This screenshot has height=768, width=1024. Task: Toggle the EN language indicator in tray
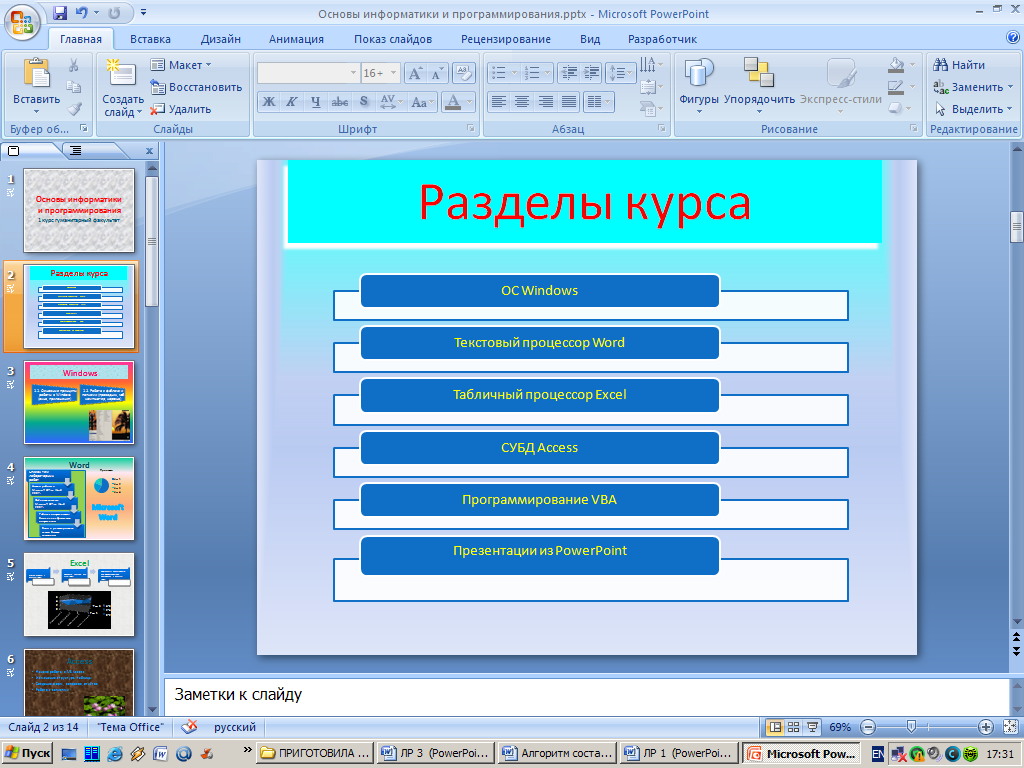878,754
